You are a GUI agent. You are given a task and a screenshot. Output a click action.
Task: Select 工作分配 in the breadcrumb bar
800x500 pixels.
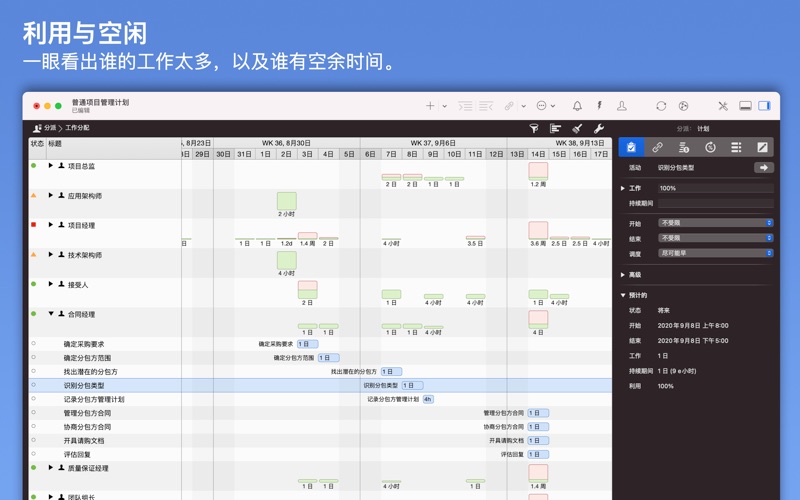(77, 128)
